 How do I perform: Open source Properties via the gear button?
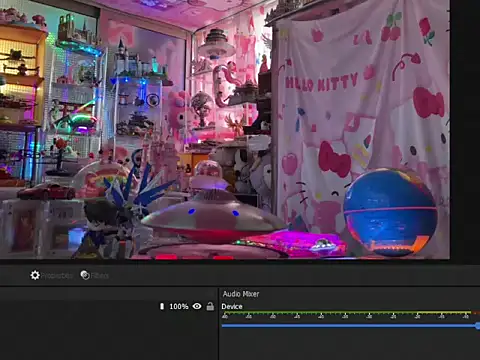tap(51, 275)
